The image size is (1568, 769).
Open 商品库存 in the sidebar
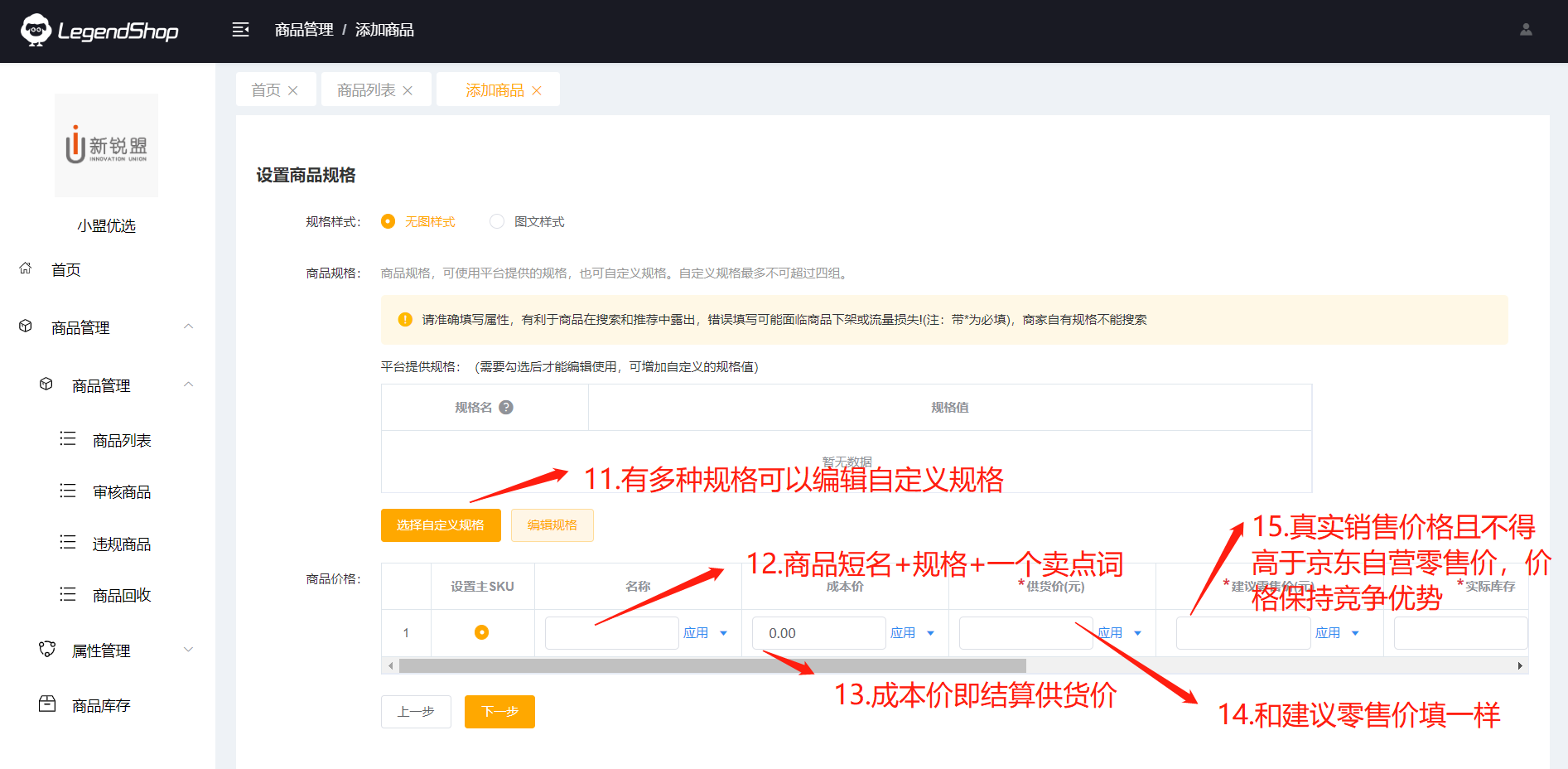click(x=101, y=705)
